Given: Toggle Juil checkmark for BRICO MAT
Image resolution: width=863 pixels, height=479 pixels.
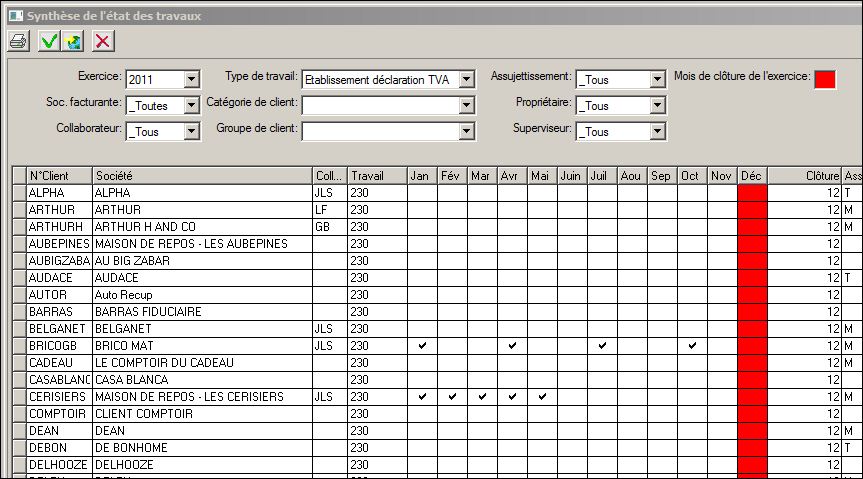Looking at the screenshot, I should (602, 345).
